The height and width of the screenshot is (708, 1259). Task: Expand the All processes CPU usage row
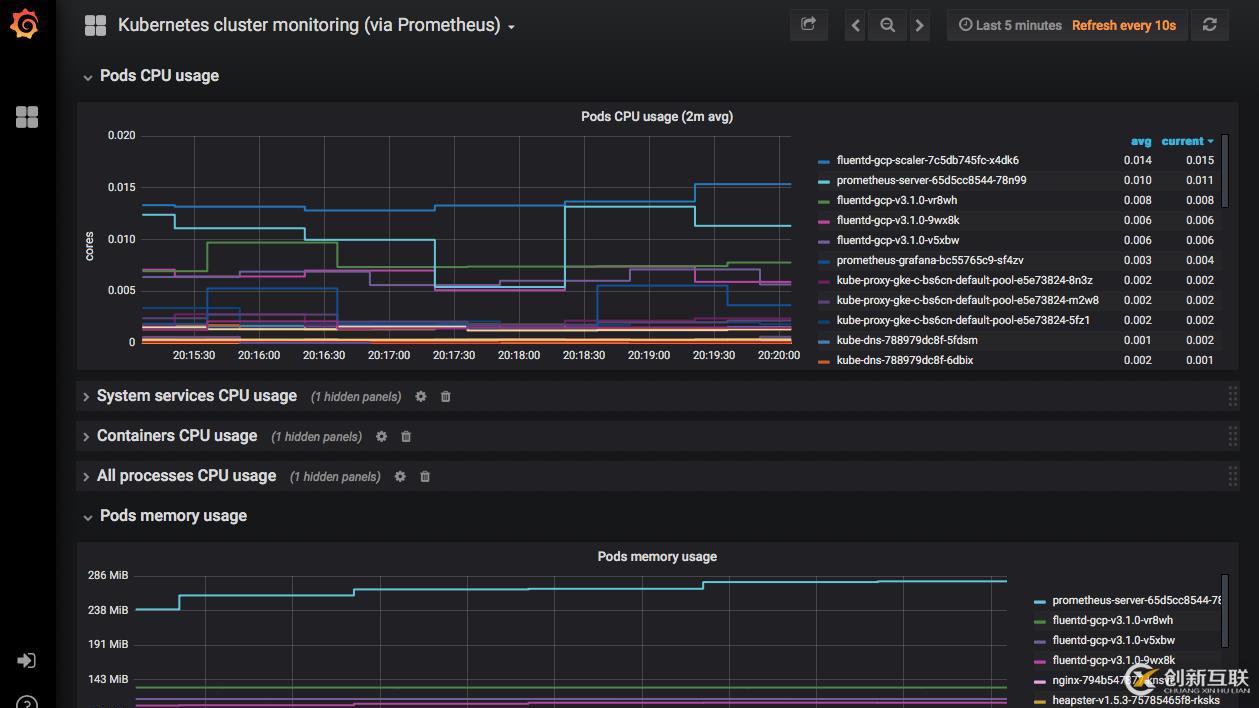coord(186,476)
